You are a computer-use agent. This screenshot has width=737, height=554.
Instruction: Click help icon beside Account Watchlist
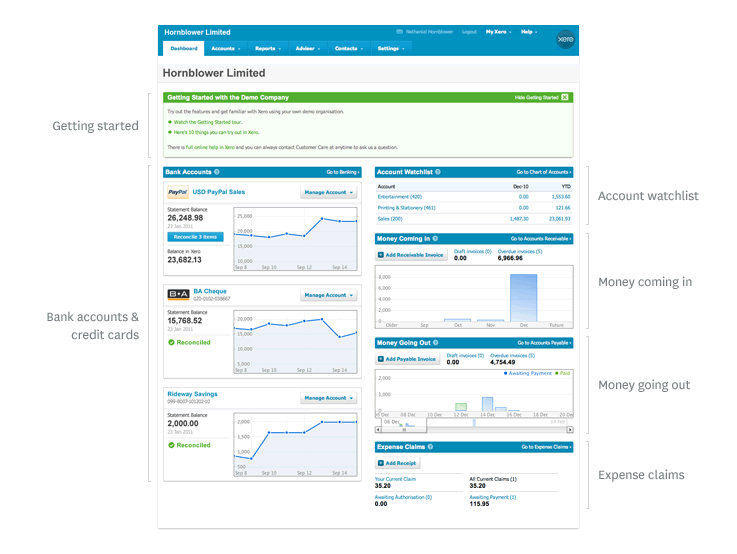pyautogui.click(x=437, y=172)
